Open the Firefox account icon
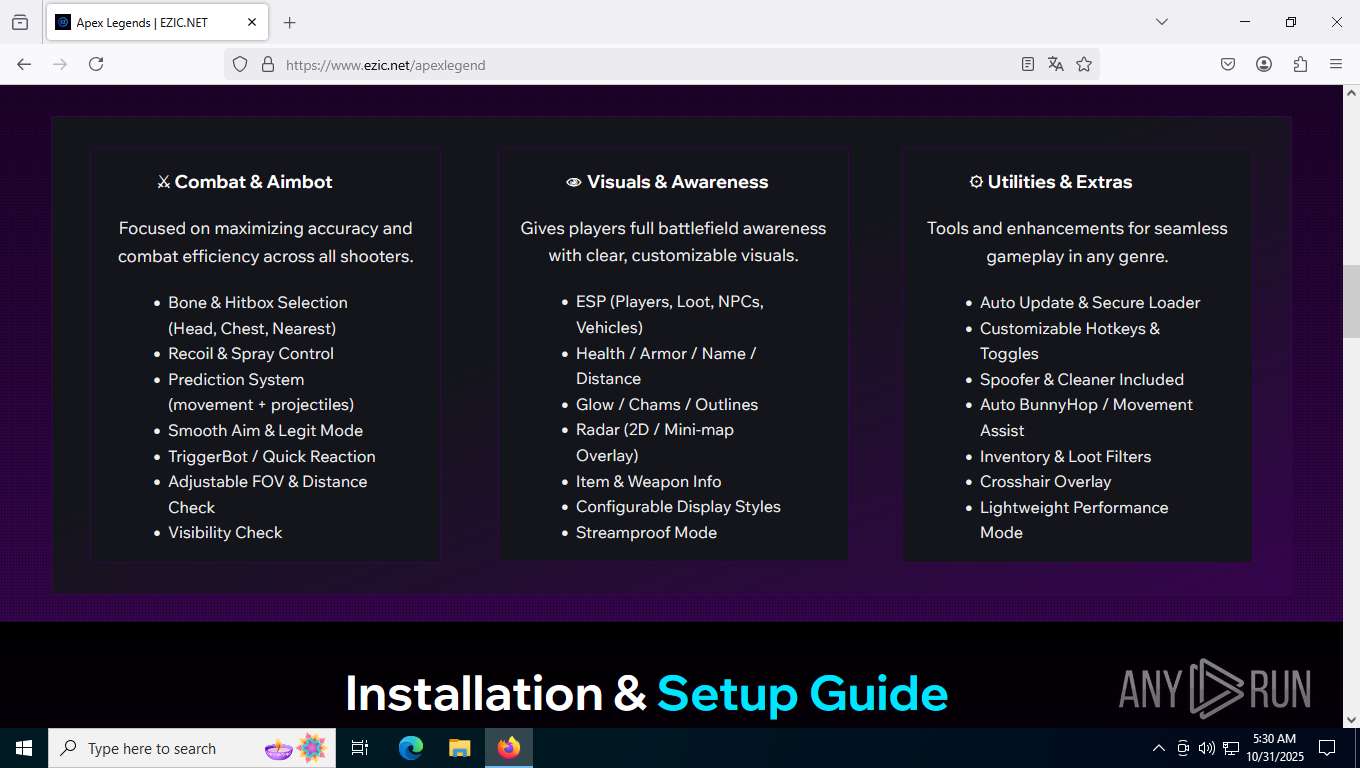1360x768 pixels. tap(1264, 64)
